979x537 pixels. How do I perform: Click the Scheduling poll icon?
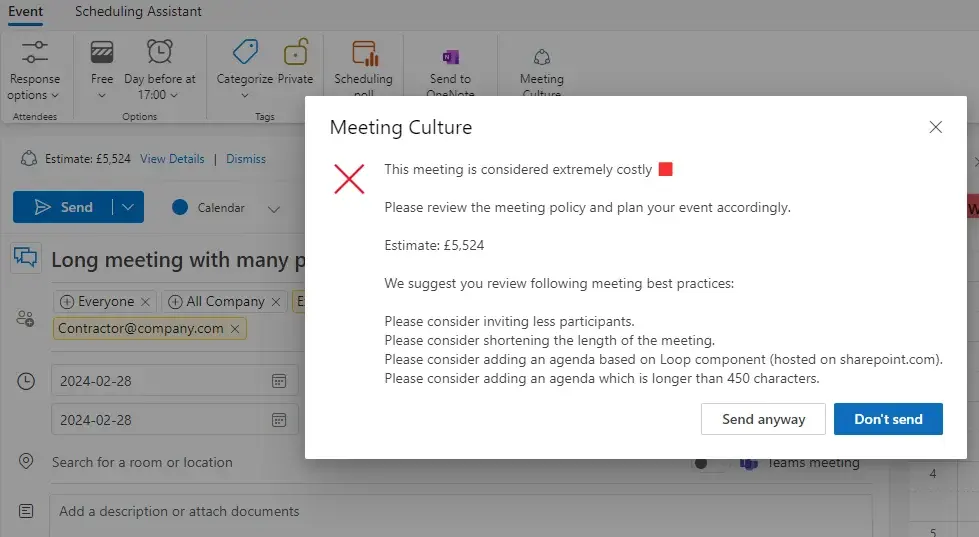tap(365, 54)
